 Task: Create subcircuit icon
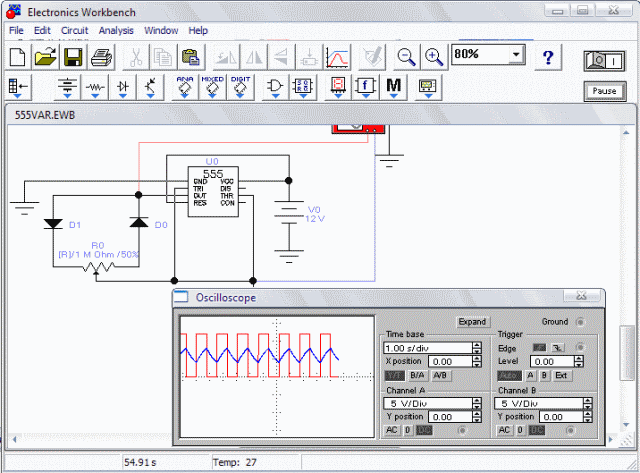309,57
